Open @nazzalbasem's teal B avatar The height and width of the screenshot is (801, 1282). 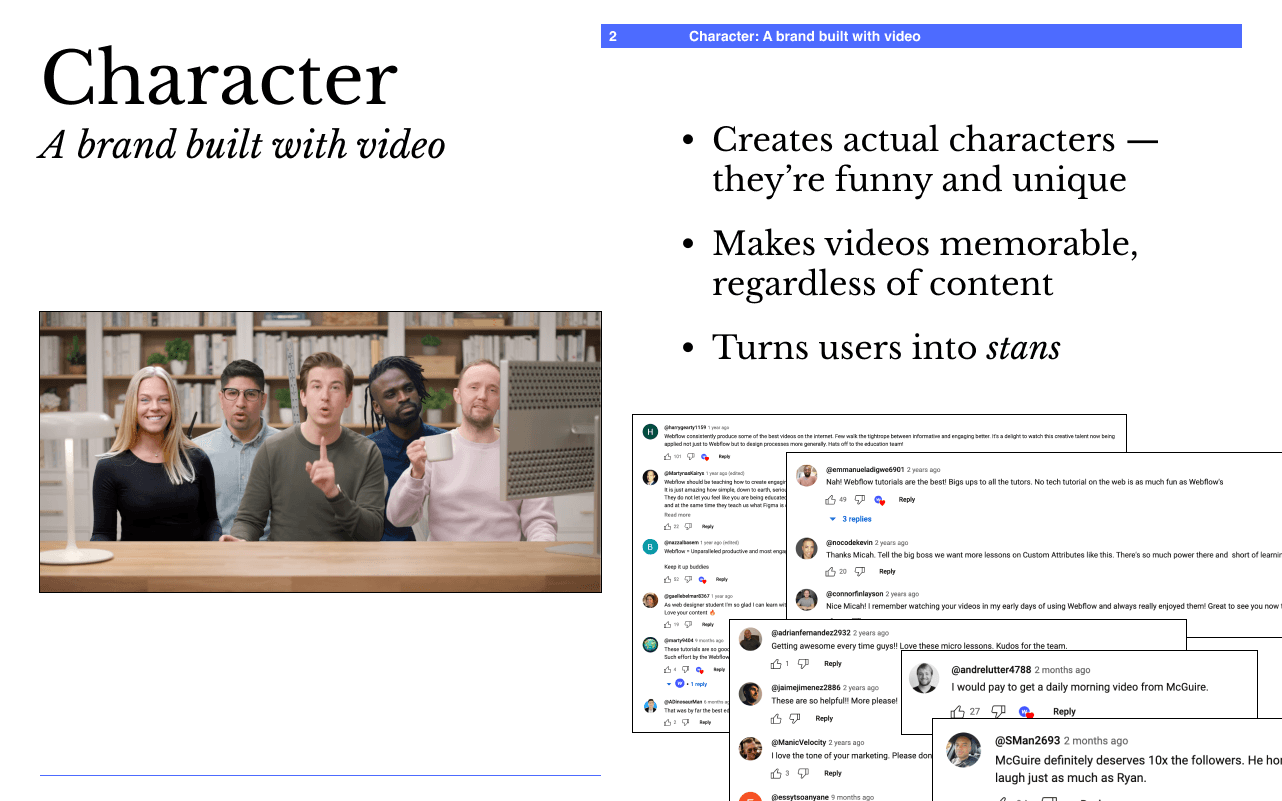click(650, 547)
